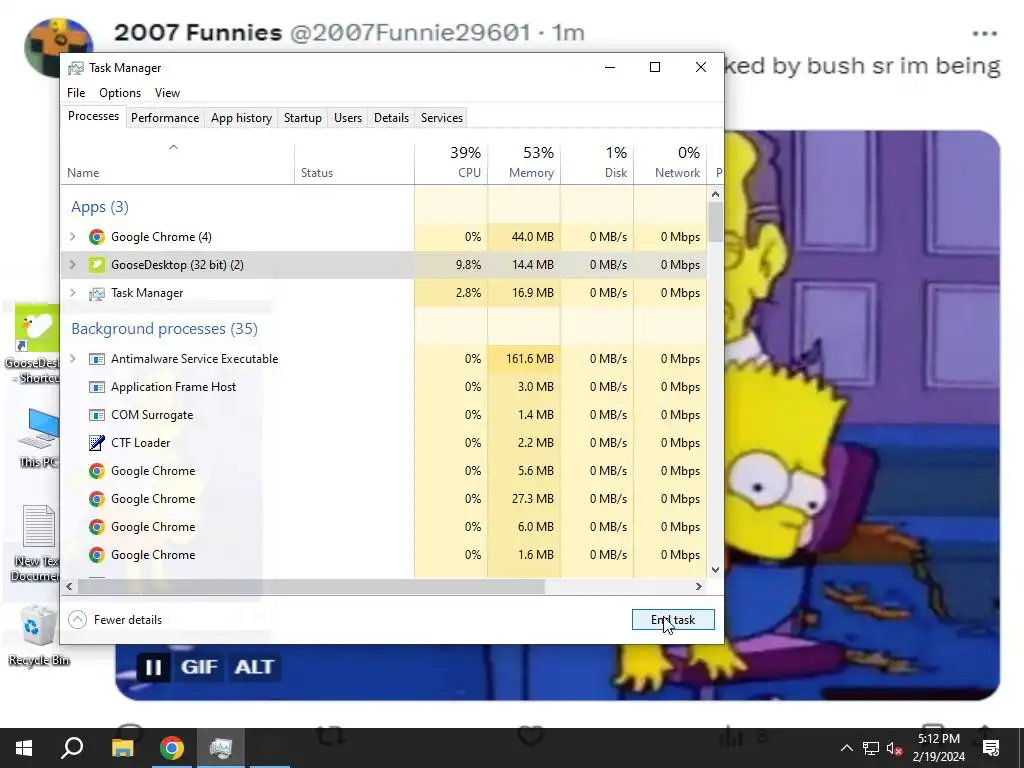Screen dimensions: 1024x768
Task: Click the horizontal scrollbar left arrow
Action: point(69,586)
